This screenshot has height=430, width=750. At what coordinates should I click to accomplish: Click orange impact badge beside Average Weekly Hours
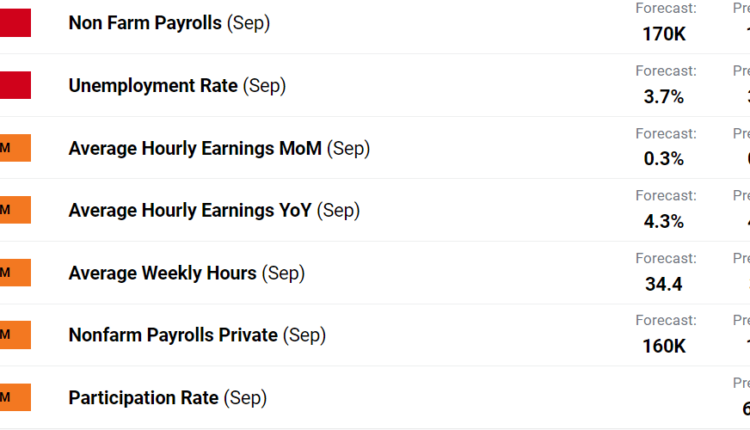click(14, 273)
